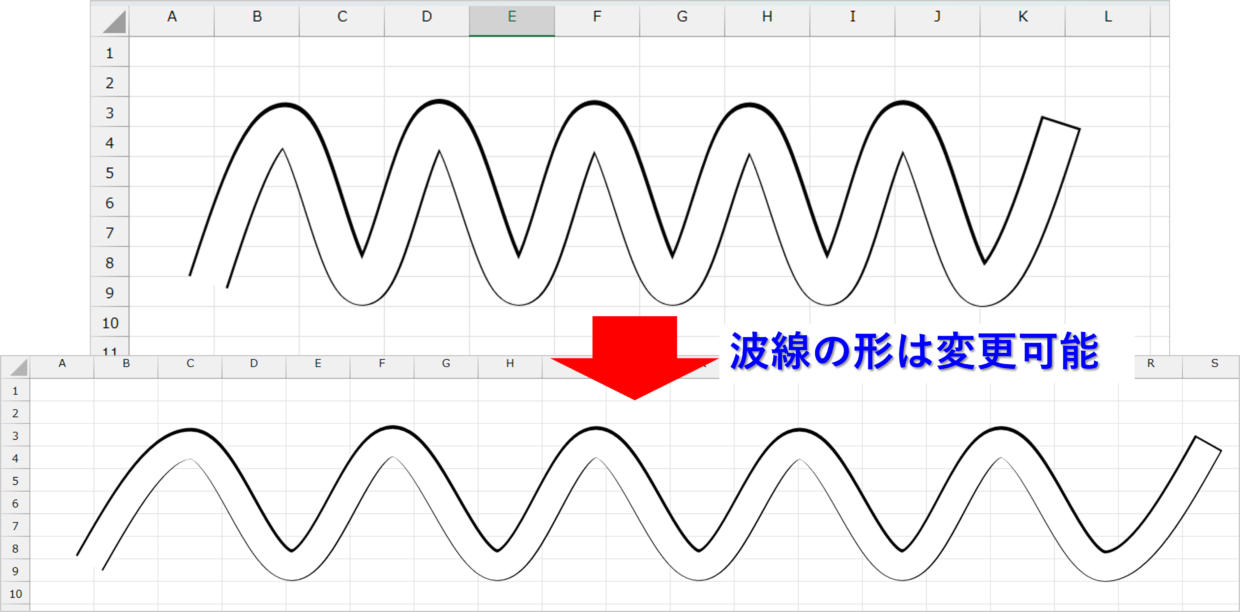
Task: Select column R header in lower sheet
Action: pos(1150,364)
